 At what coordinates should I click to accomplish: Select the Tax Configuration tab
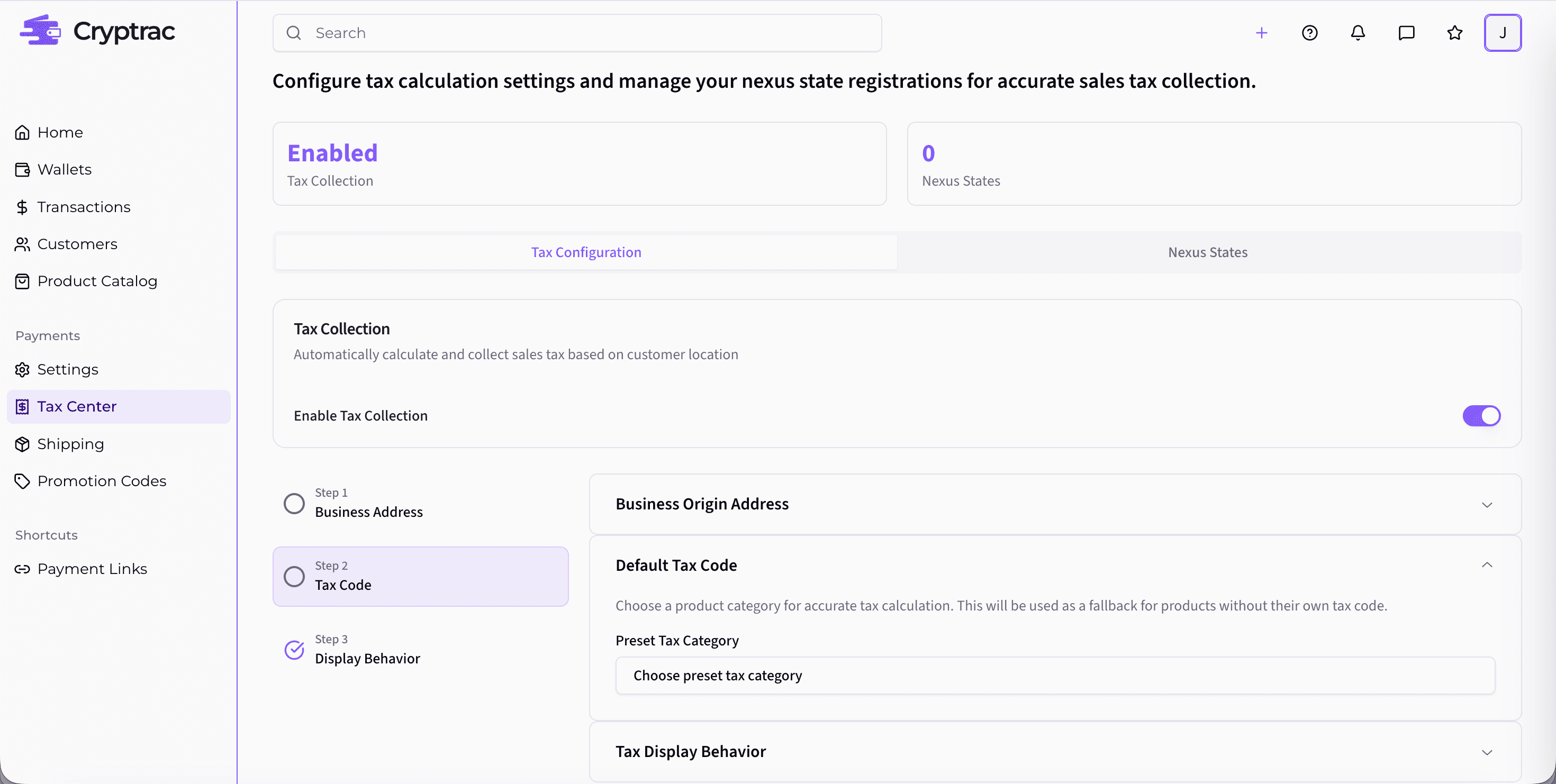(x=585, y=252)
